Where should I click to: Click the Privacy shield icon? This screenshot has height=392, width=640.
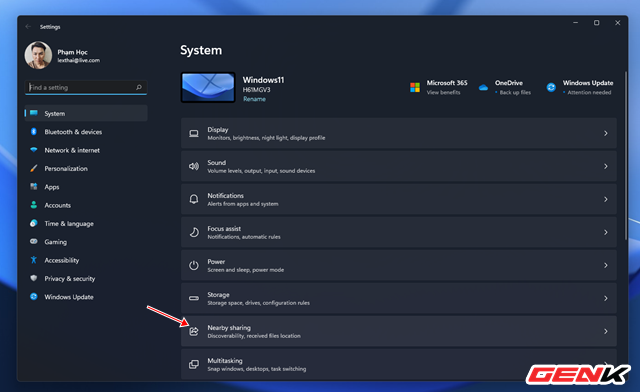pos(34,278)
